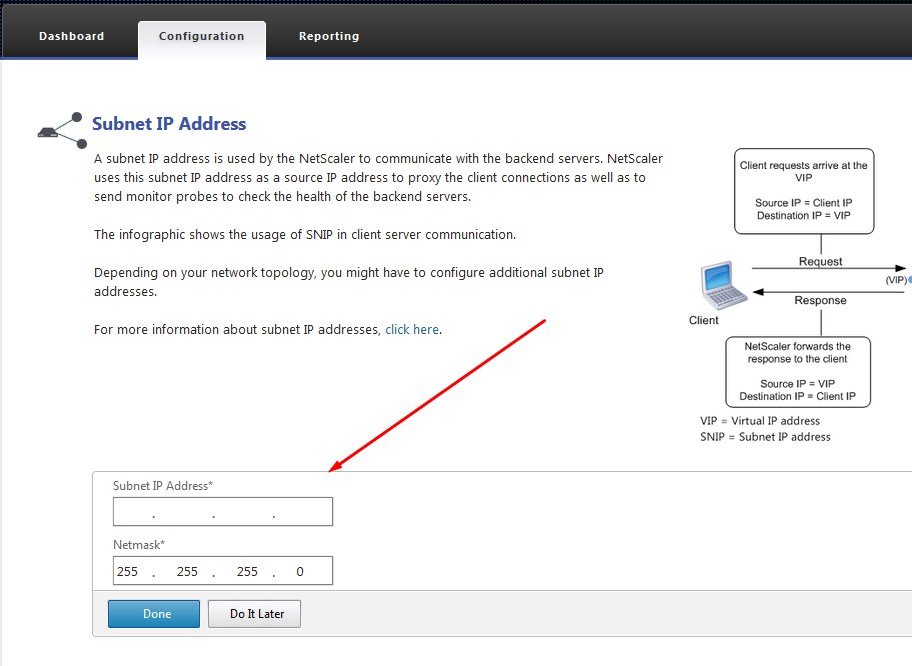Click the first Netmask octet showing 255

pyautogui.click(x=128, y=572)
